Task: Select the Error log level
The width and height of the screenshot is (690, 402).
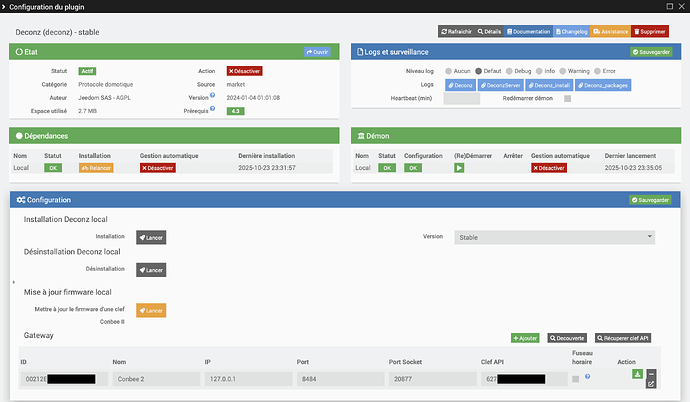Action: [597, 71]
